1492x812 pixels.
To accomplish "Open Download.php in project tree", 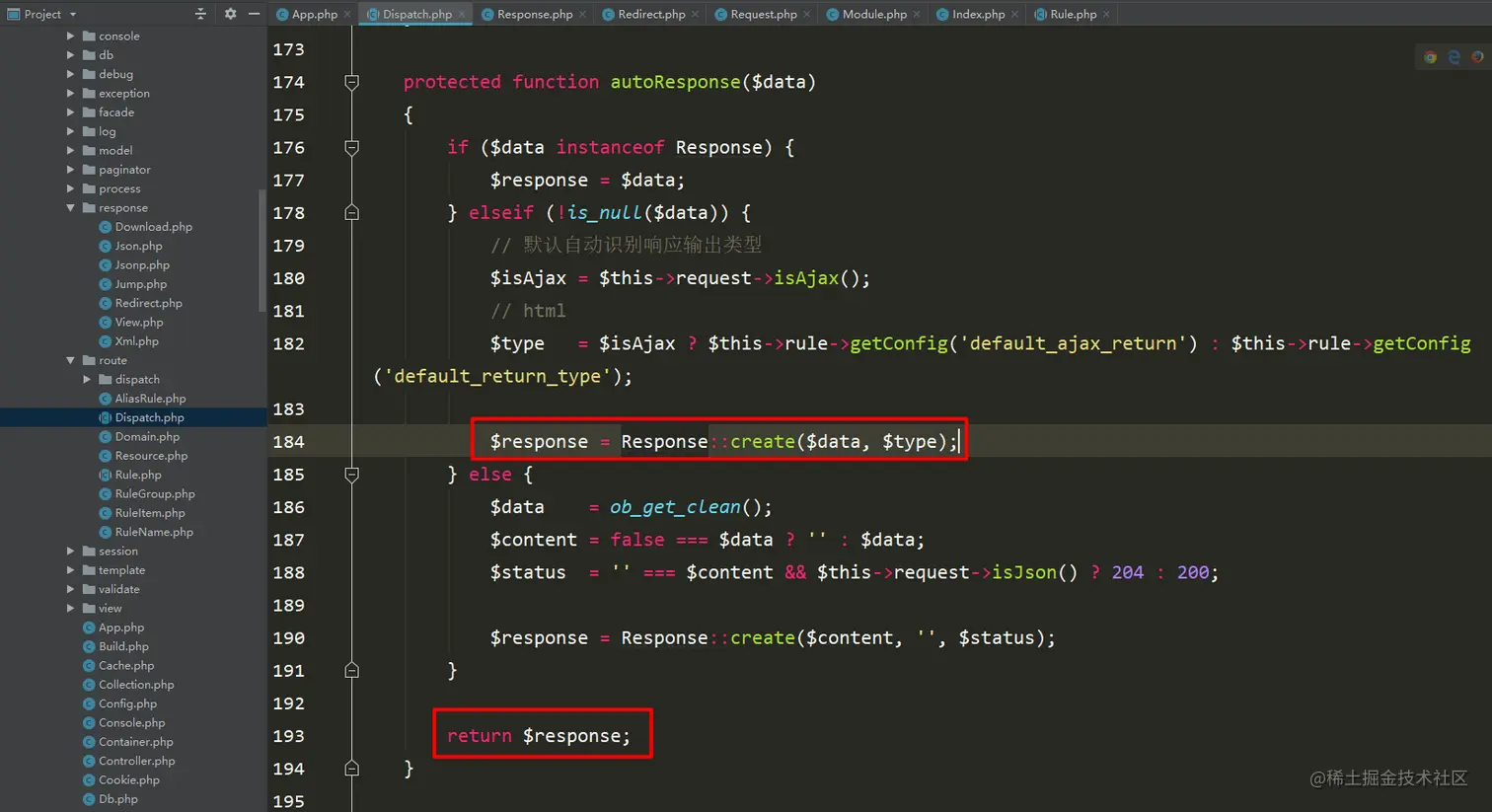I will coord(145,227).
